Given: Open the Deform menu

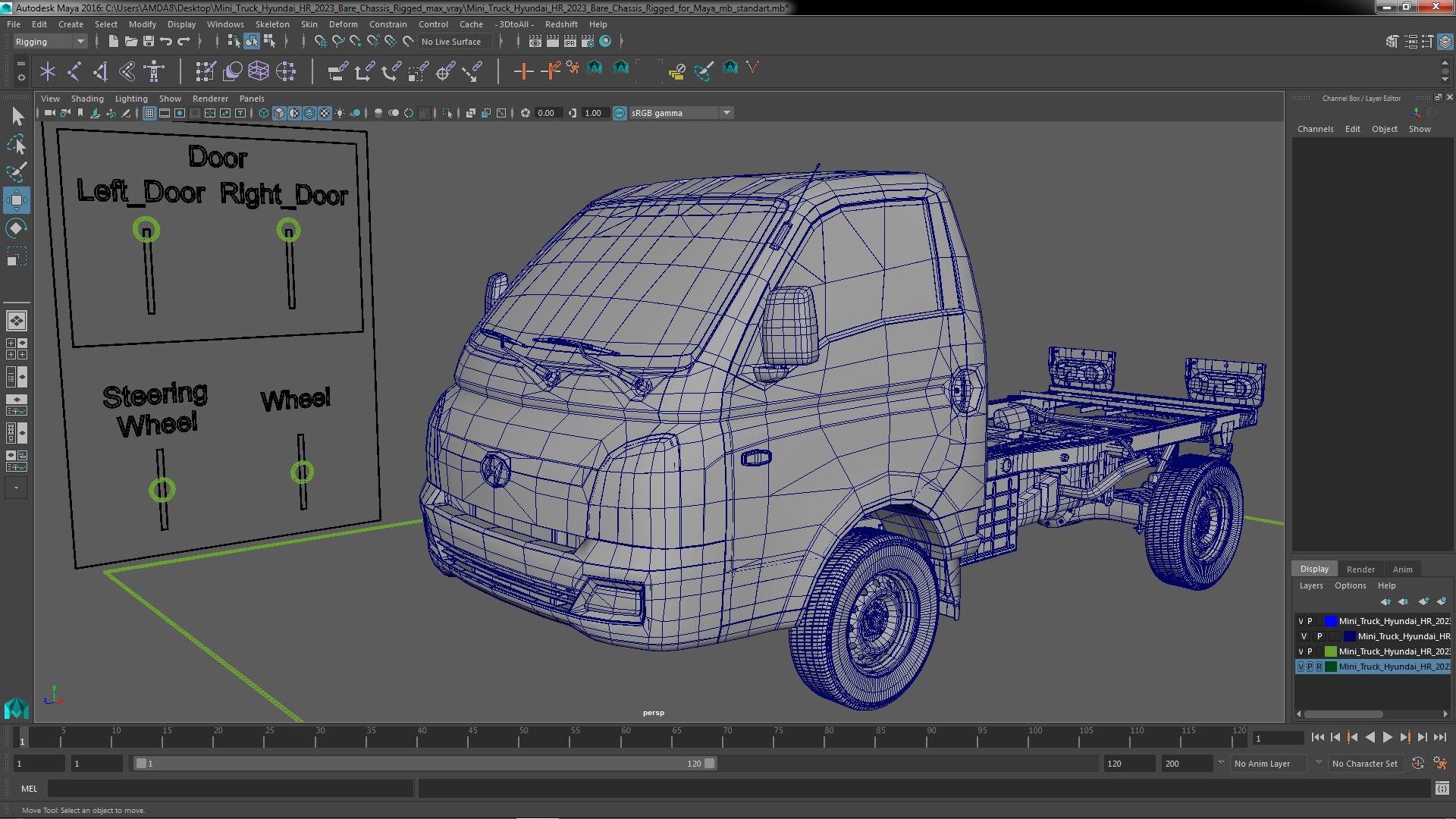Looking at the screenshot, I should (x=343, y=24).
